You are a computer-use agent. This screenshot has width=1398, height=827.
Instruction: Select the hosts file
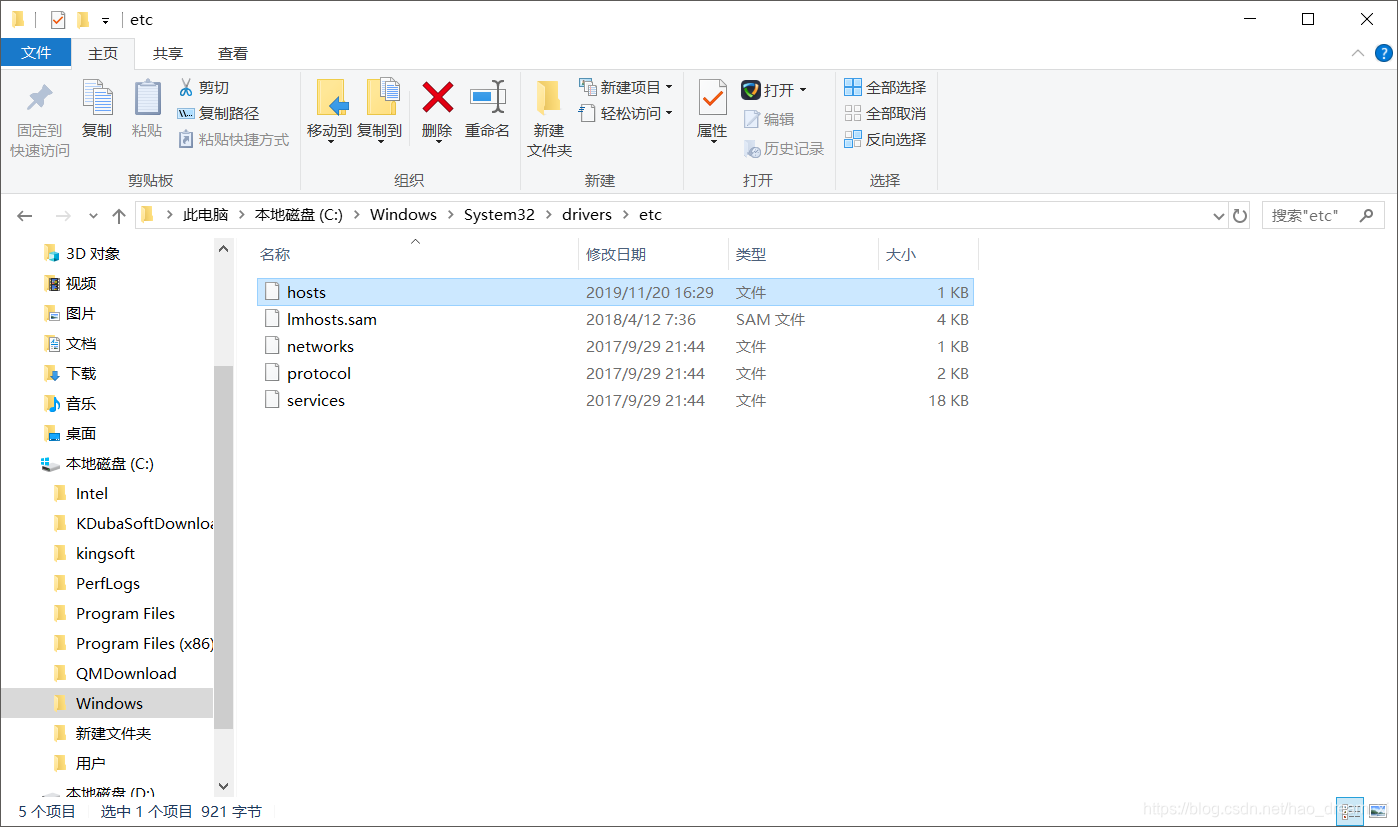click(615, 292)
